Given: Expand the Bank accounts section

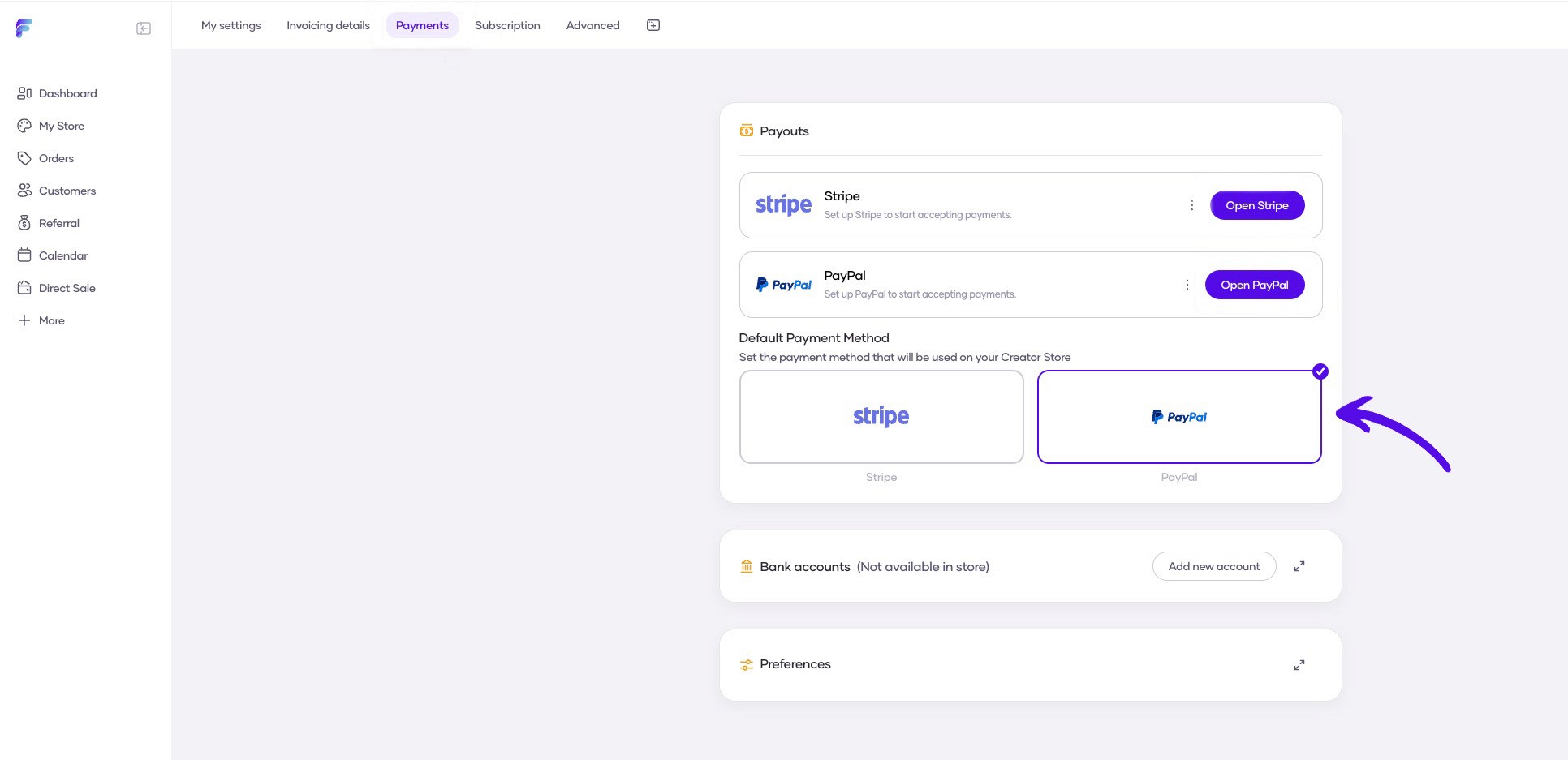Looking at the screenshot, I should point(1299,566).
